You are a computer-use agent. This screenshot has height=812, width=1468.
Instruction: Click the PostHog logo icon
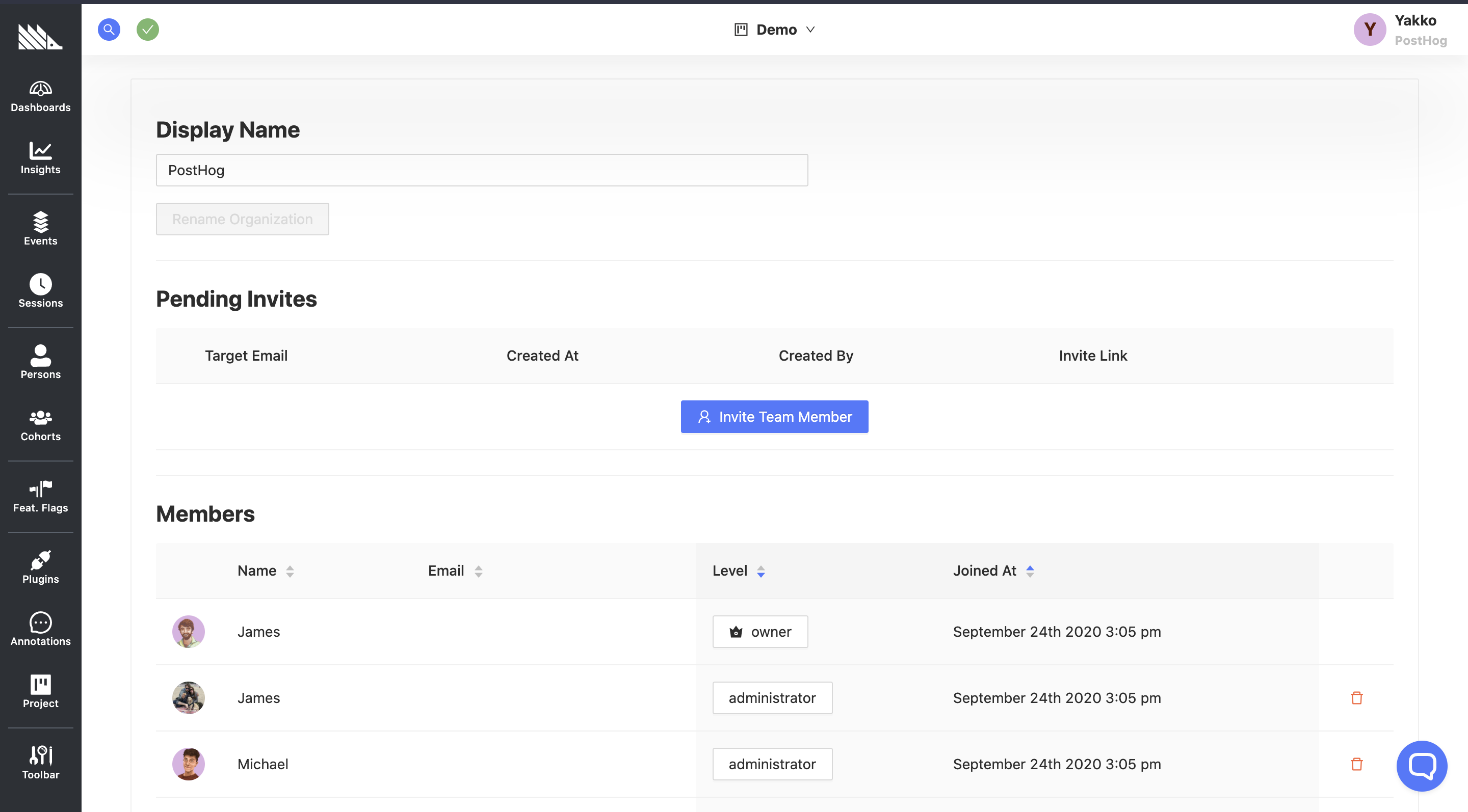coord(40,37)
